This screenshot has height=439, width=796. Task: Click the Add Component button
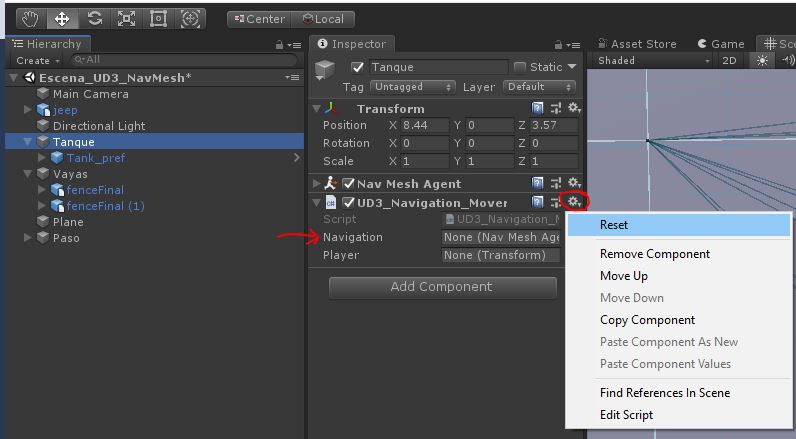443,287
